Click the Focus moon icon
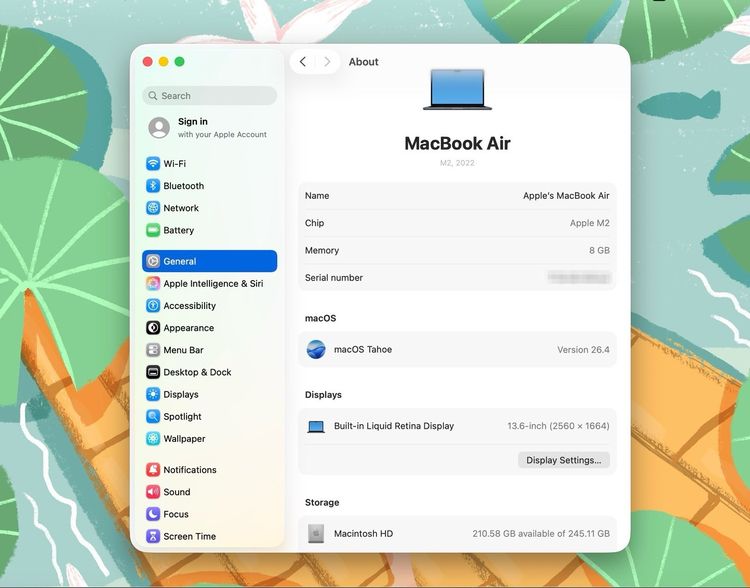Screen dimensions: 750x588 [x=153, y=514]
